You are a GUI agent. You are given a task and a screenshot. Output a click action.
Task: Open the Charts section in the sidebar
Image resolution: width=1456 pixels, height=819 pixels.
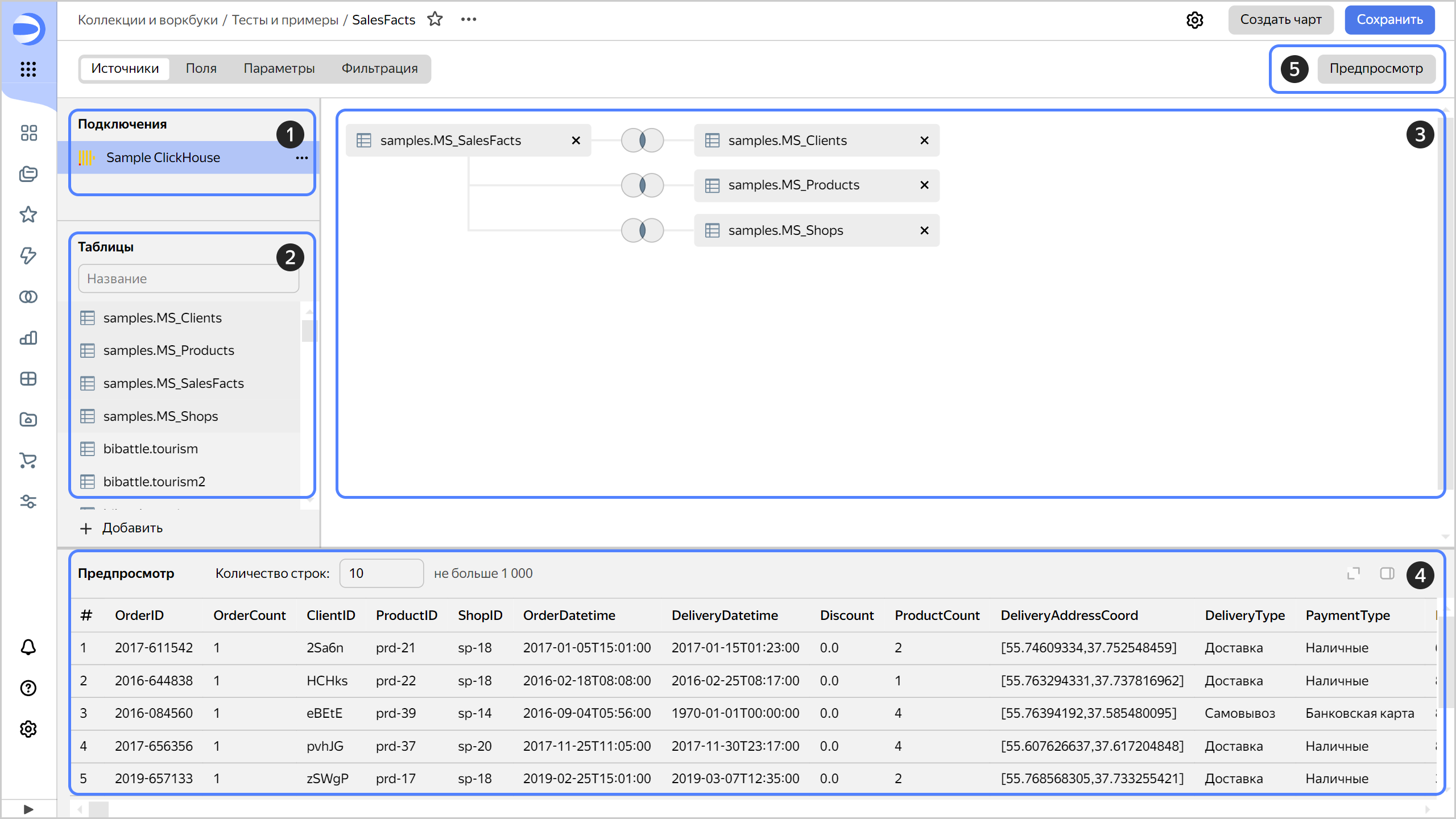click(28, 338)
